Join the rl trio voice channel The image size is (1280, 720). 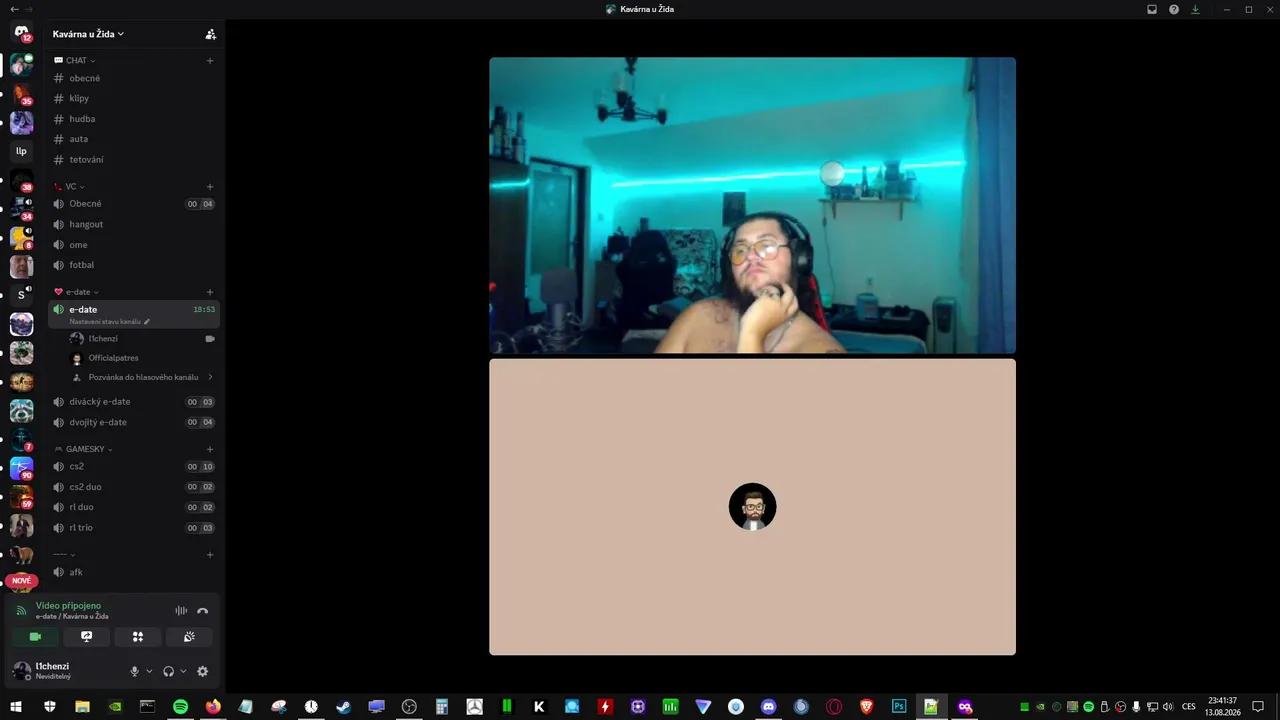134,528
